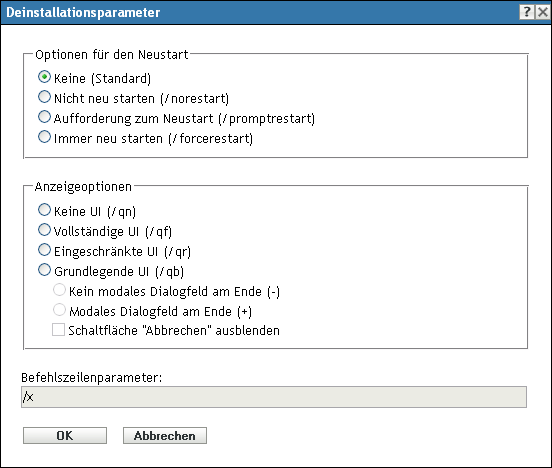This screenshot has width=552, height=468.
Task: Select Eingeschränkte UI (/qr)
Action: (44, 250)
